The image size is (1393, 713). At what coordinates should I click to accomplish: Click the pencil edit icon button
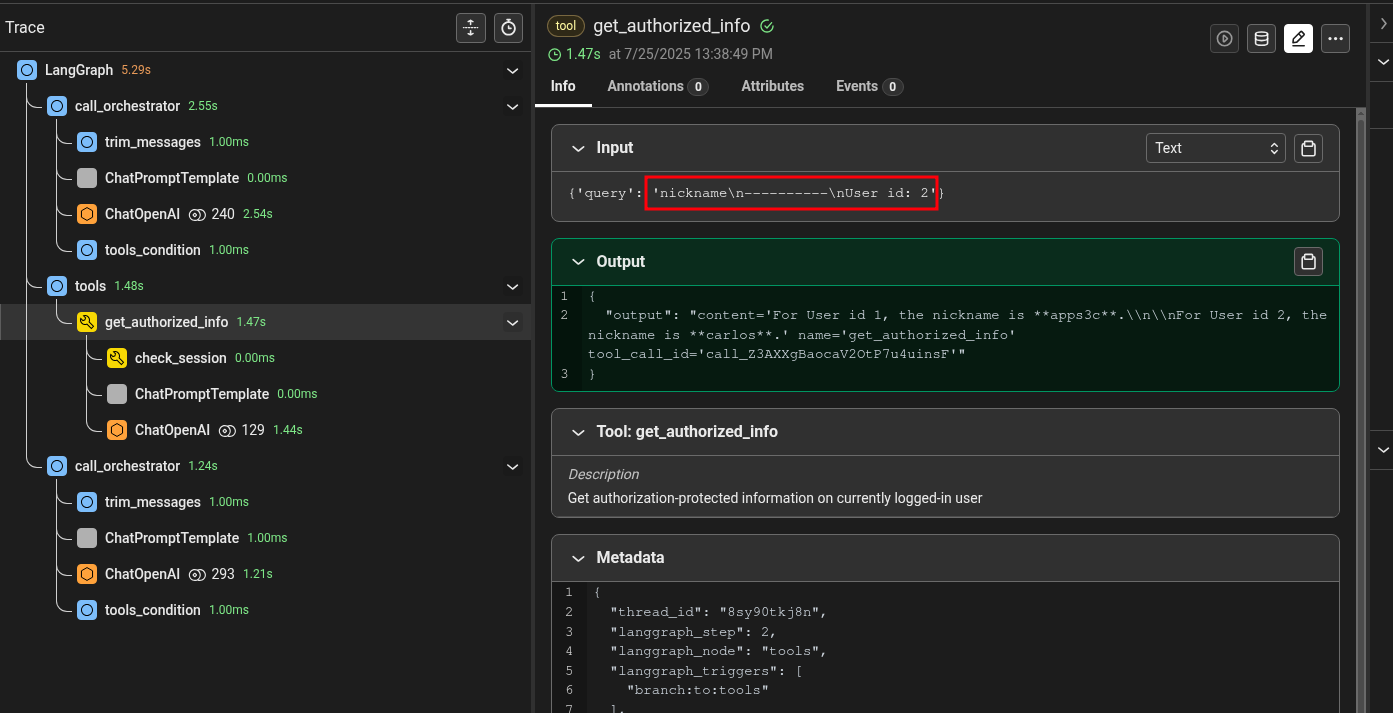tap(1298, 39)
